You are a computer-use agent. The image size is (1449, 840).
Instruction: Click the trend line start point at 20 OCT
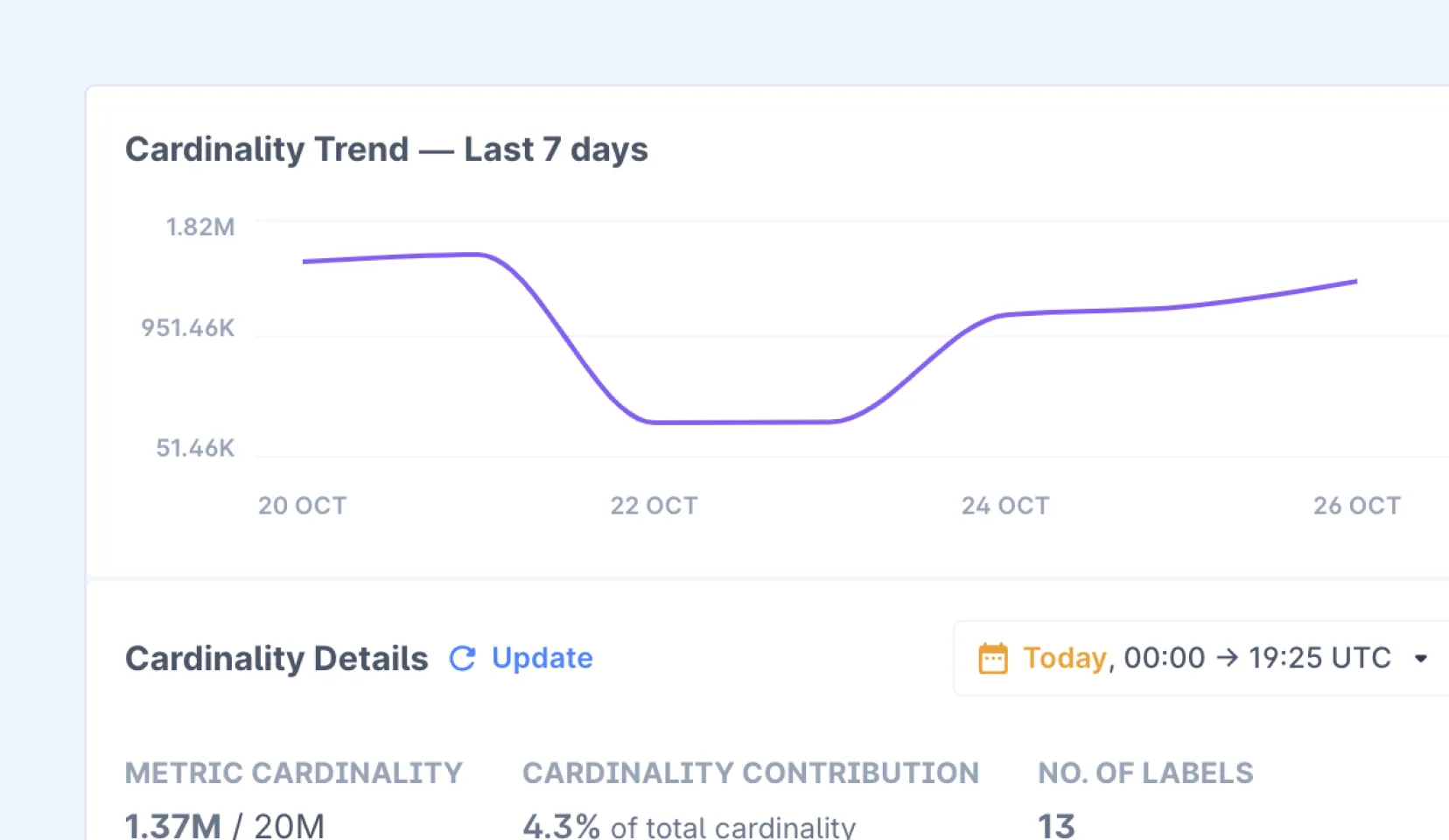304,261
